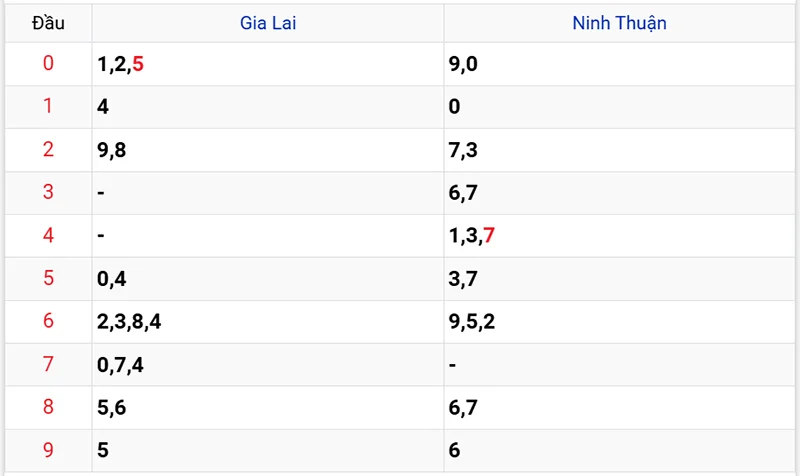Select Ninh Thuận cell showing 9,5,2
The image size is (800, 476).
click(x=472, y=322)
